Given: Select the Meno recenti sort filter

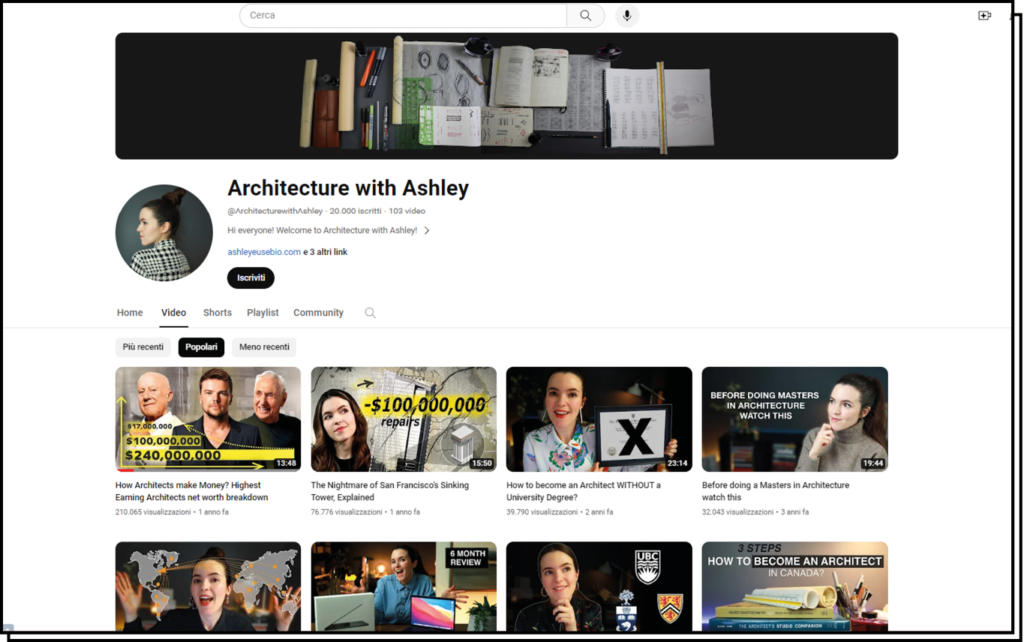Looking at the screenshot, I should (264, 347).
